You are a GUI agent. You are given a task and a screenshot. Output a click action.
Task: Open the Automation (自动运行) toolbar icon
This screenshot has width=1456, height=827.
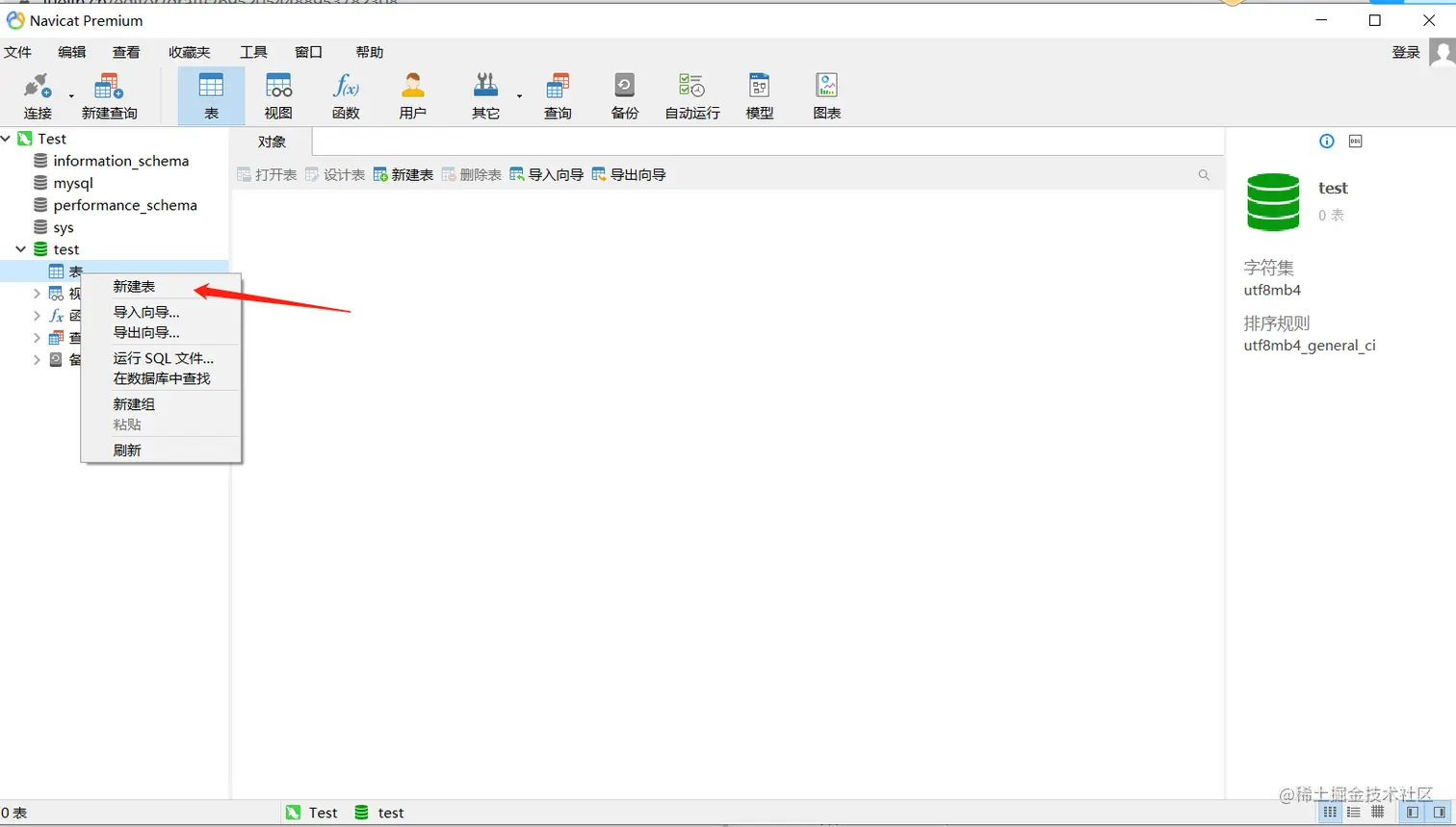pos(692,96)
